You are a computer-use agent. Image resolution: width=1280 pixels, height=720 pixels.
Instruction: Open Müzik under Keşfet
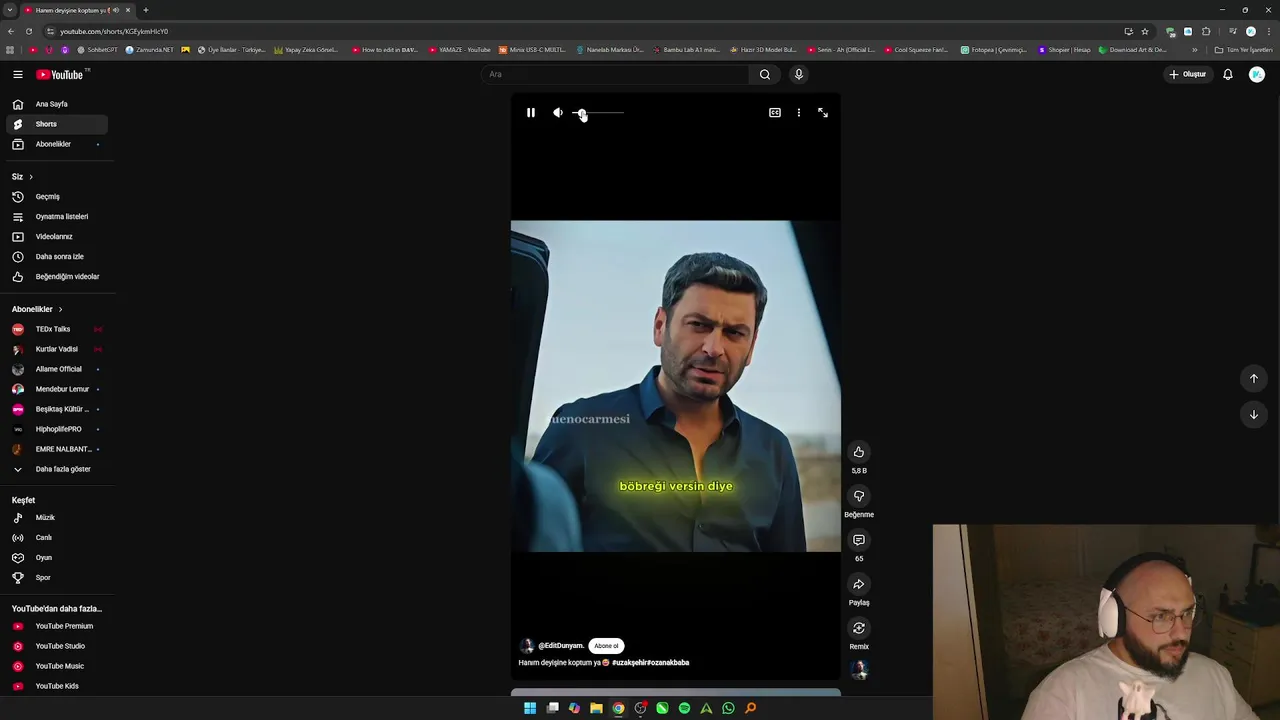[56, 518]
